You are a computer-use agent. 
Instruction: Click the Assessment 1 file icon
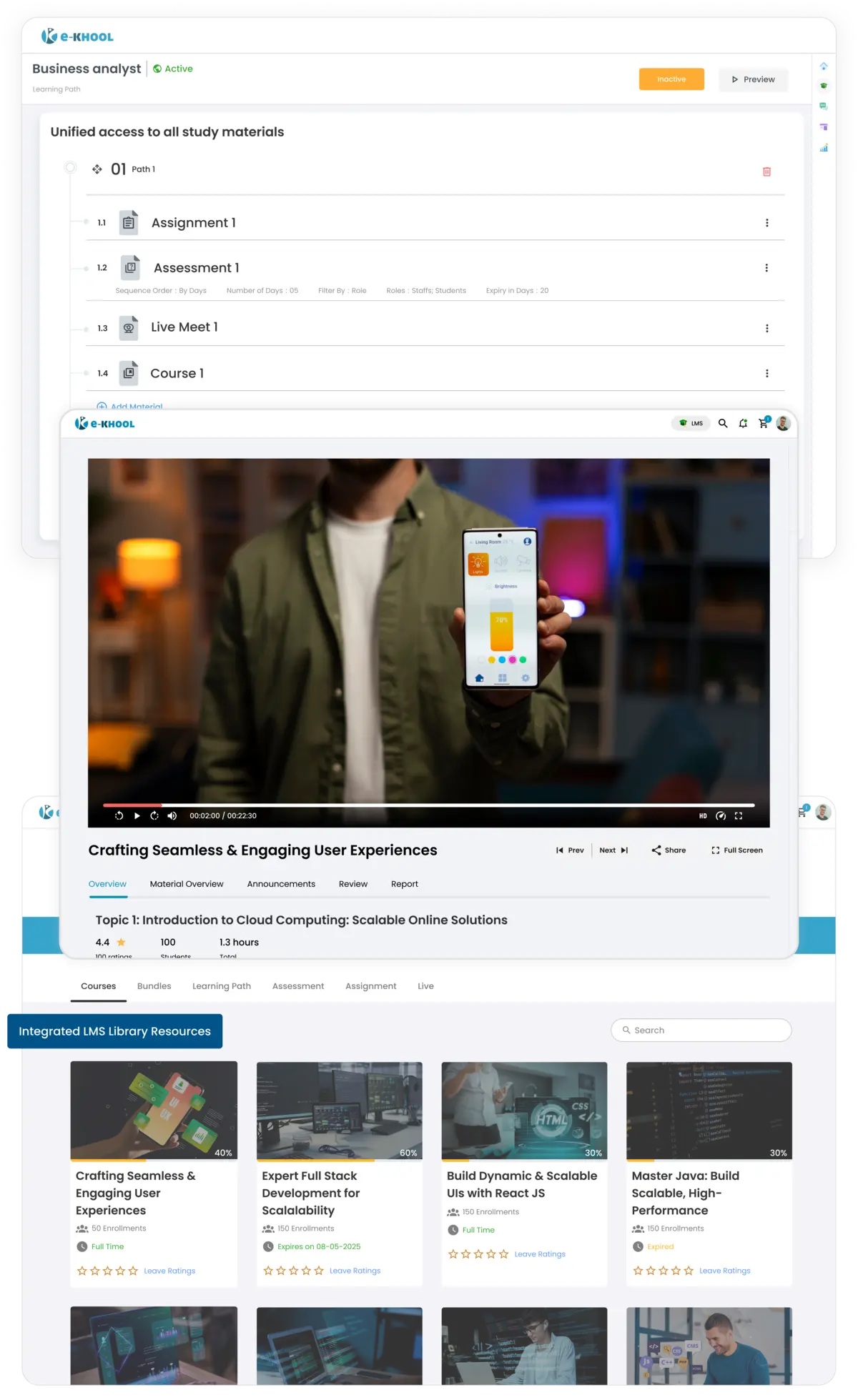click(x=130, y=267)
